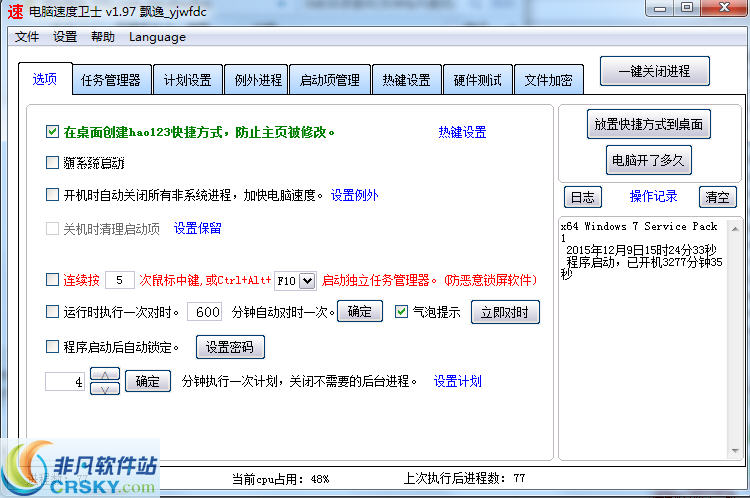Open the 帮助 menu
This screenshot has width=750, height=498.
point(103,37)
